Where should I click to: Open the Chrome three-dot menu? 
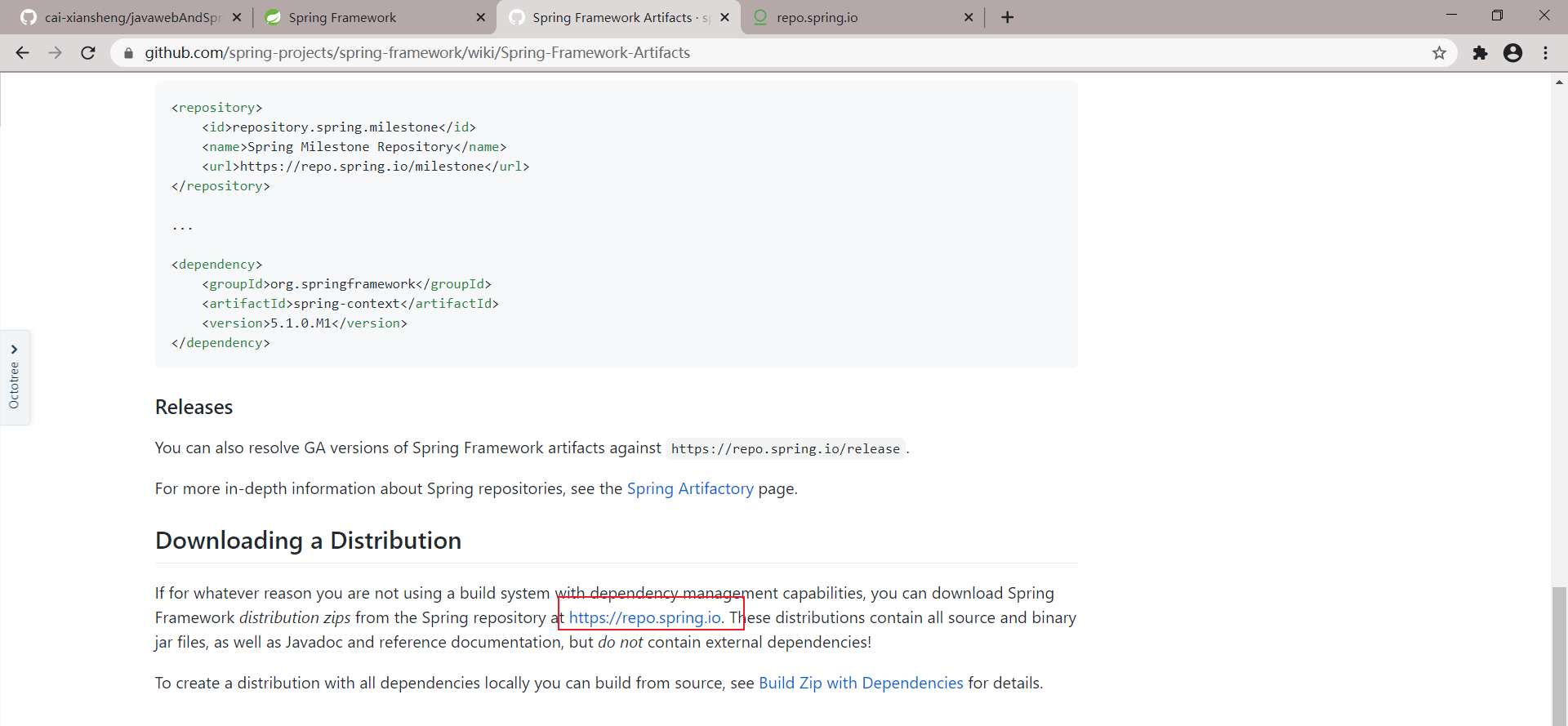1545,53
